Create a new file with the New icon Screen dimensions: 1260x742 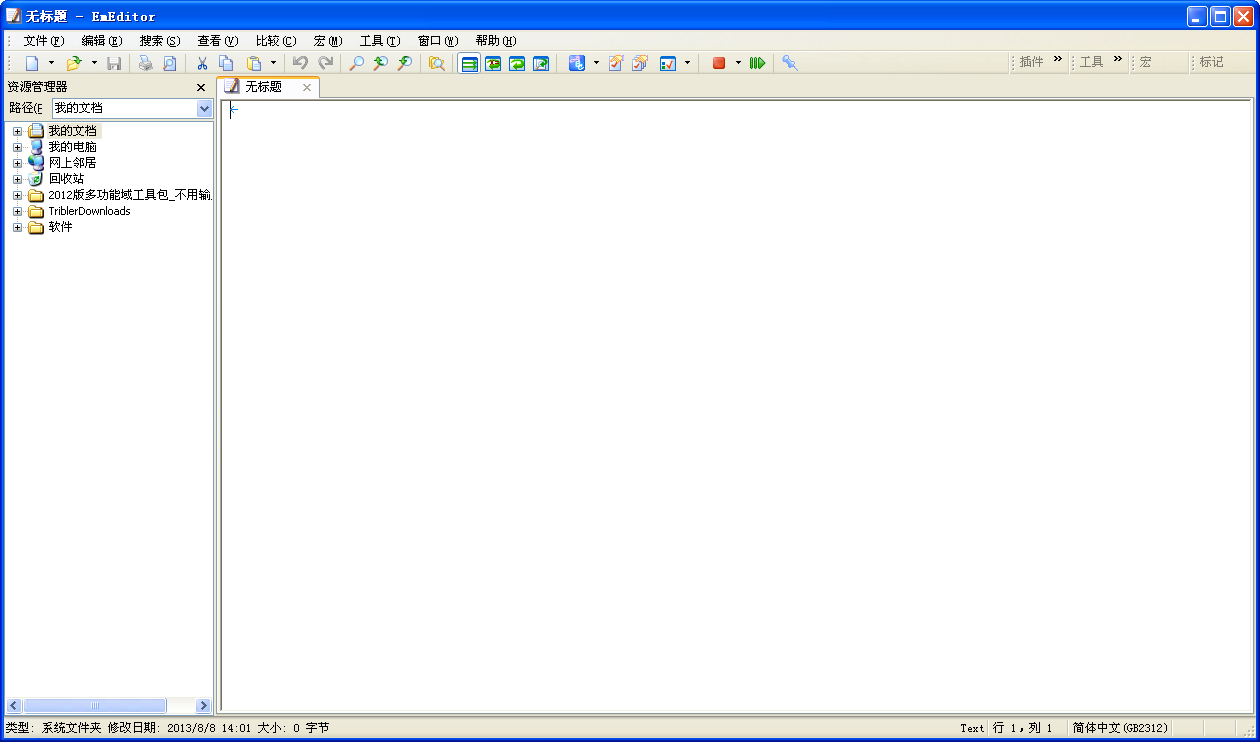coord(32,63)
